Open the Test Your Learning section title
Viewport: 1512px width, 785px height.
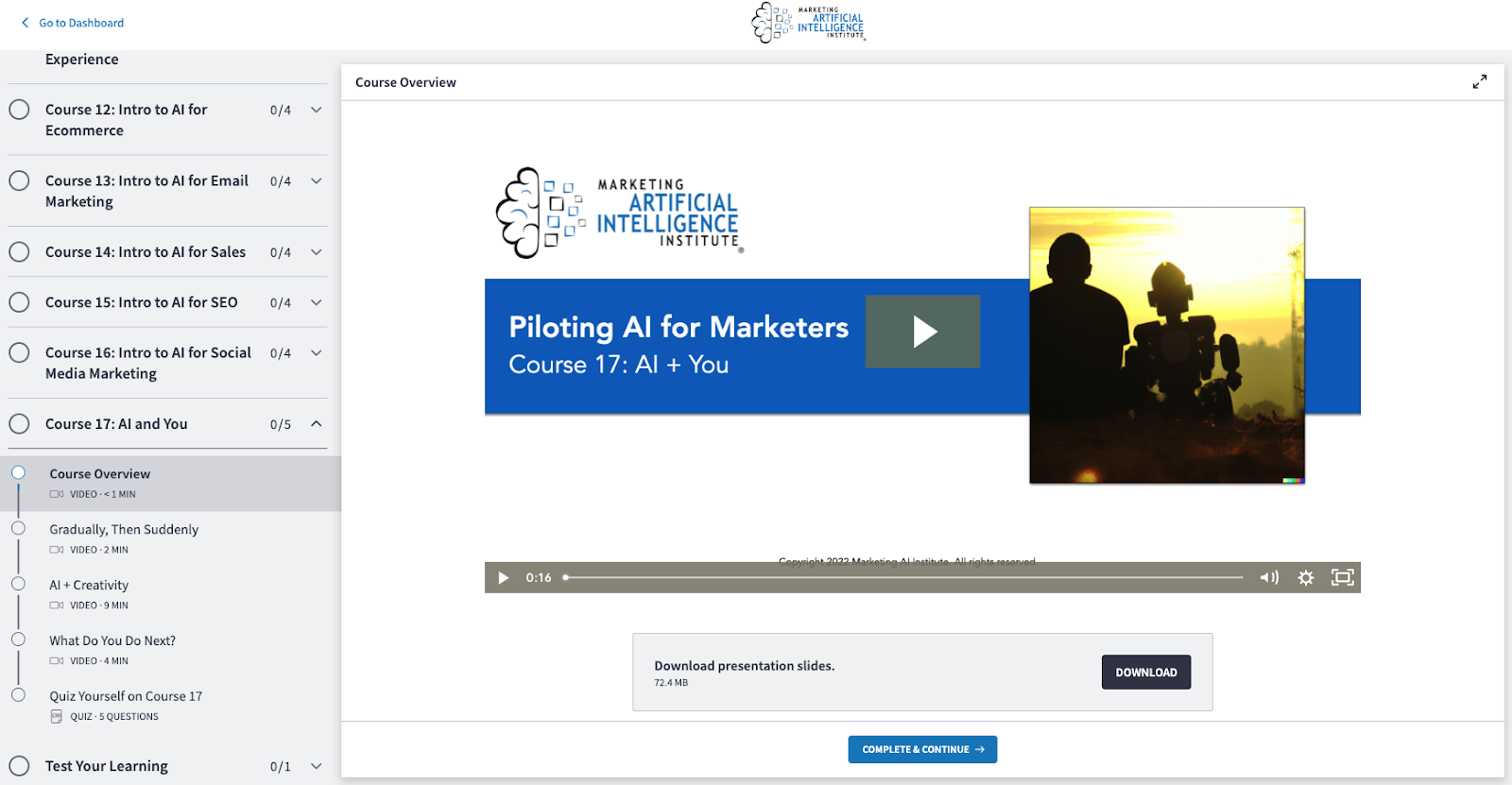tap(107, 766)
